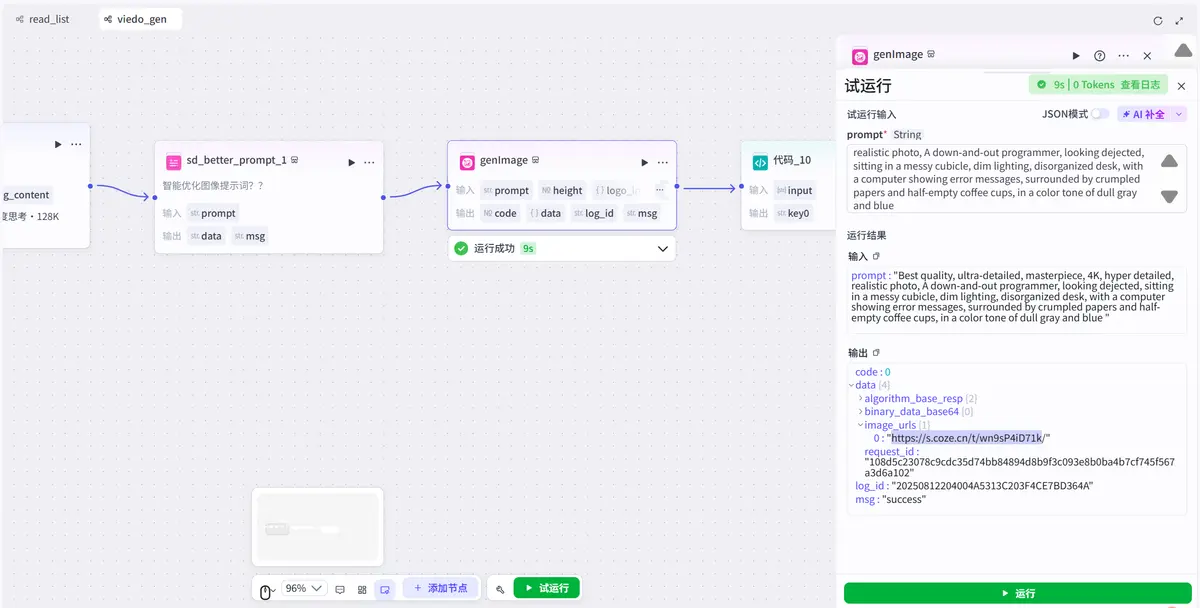Click the ellipsis after logo_info on genImage node

(659, 190)
